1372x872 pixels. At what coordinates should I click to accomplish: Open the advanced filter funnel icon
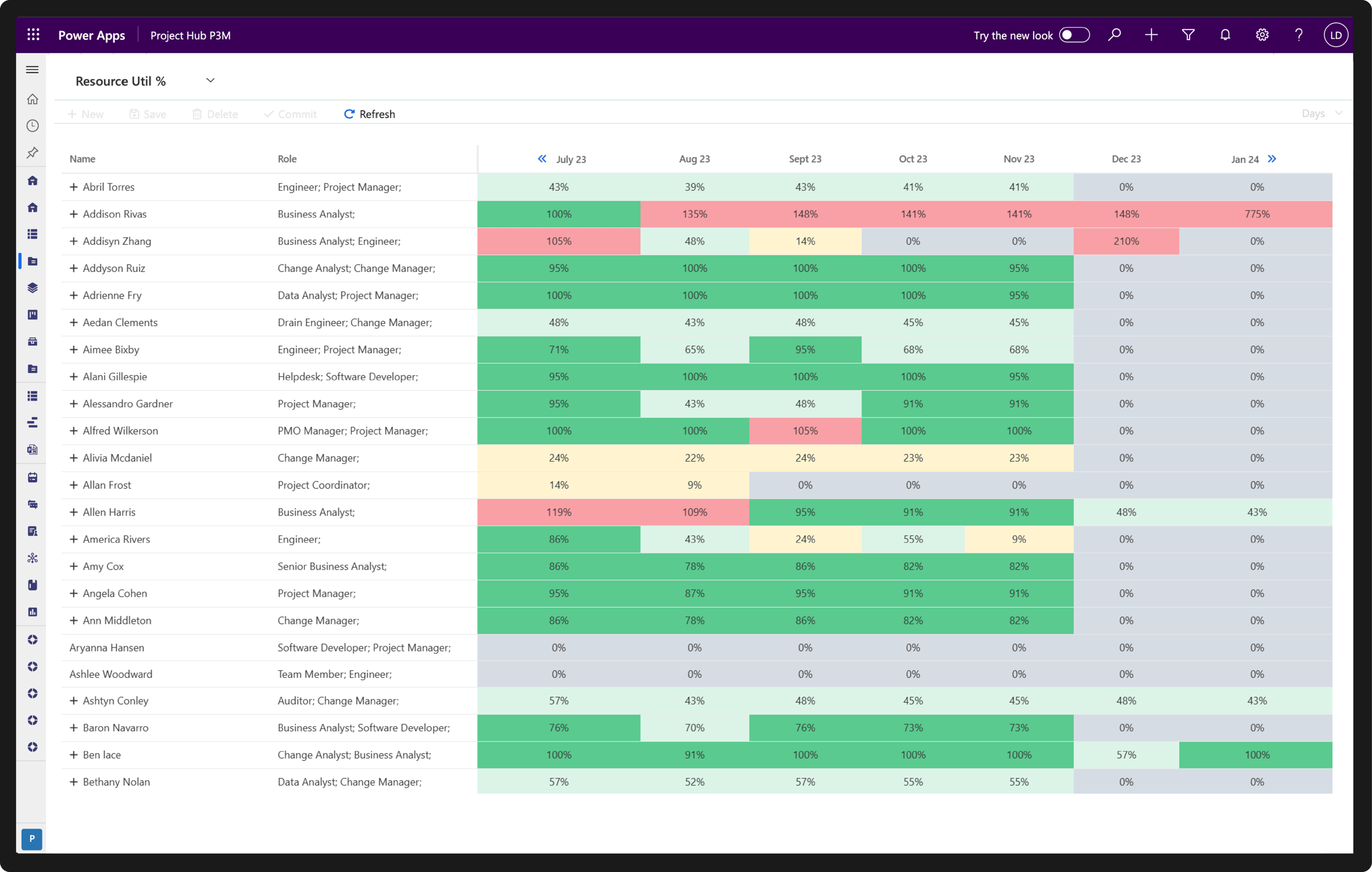pos(1188,35)
